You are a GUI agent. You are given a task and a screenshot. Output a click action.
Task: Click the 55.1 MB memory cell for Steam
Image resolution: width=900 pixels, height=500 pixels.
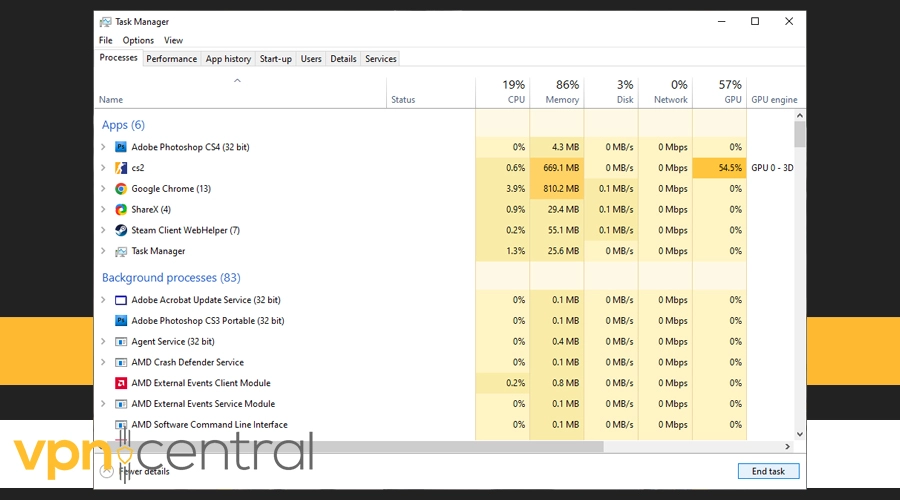point(557,230)
